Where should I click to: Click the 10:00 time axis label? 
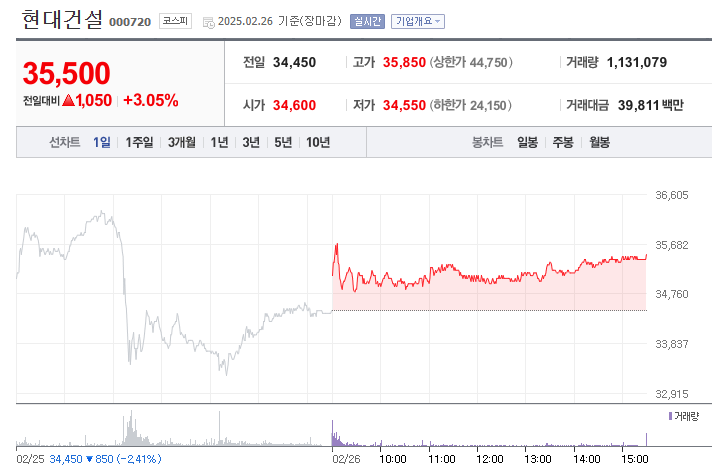(x=393, y=459)
